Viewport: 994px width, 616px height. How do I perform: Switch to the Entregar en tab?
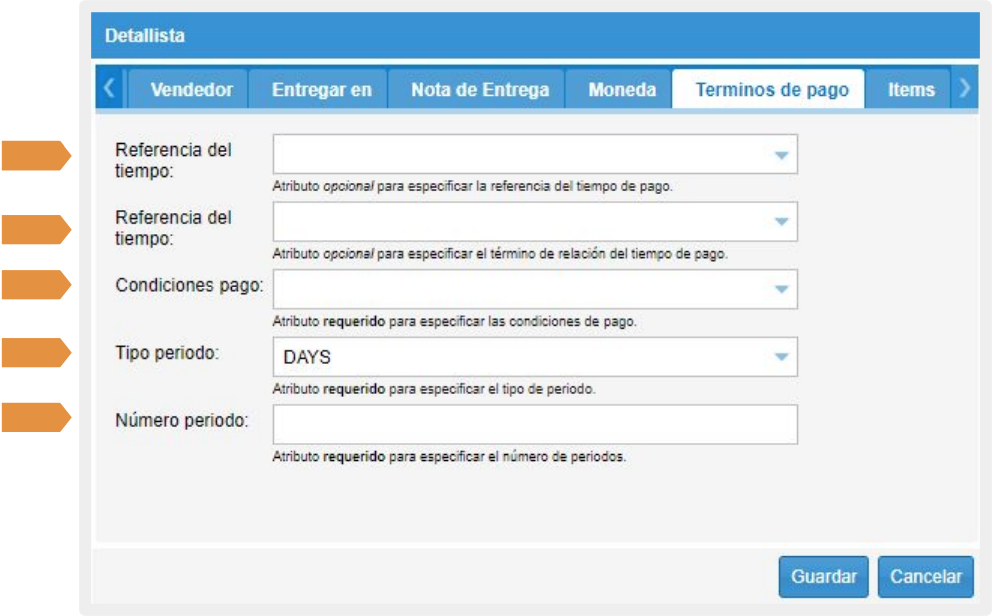pos(321,90)
